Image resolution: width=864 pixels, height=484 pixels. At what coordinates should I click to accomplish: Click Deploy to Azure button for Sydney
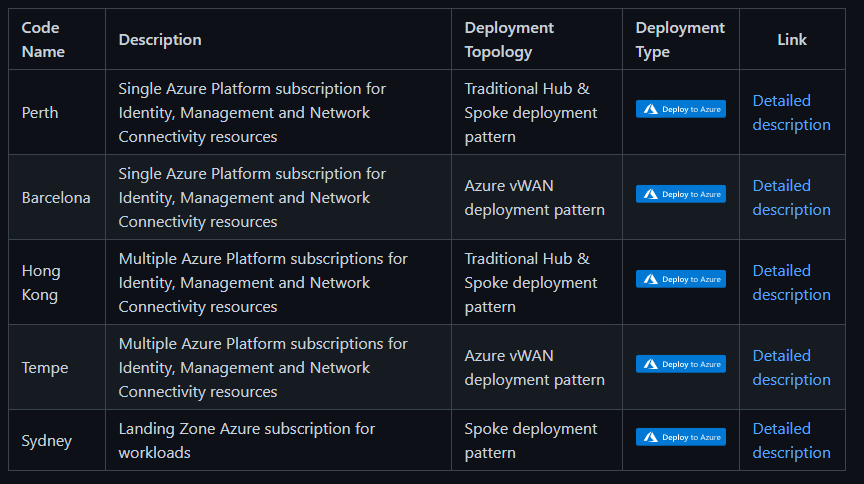click(x=681, y=437)
